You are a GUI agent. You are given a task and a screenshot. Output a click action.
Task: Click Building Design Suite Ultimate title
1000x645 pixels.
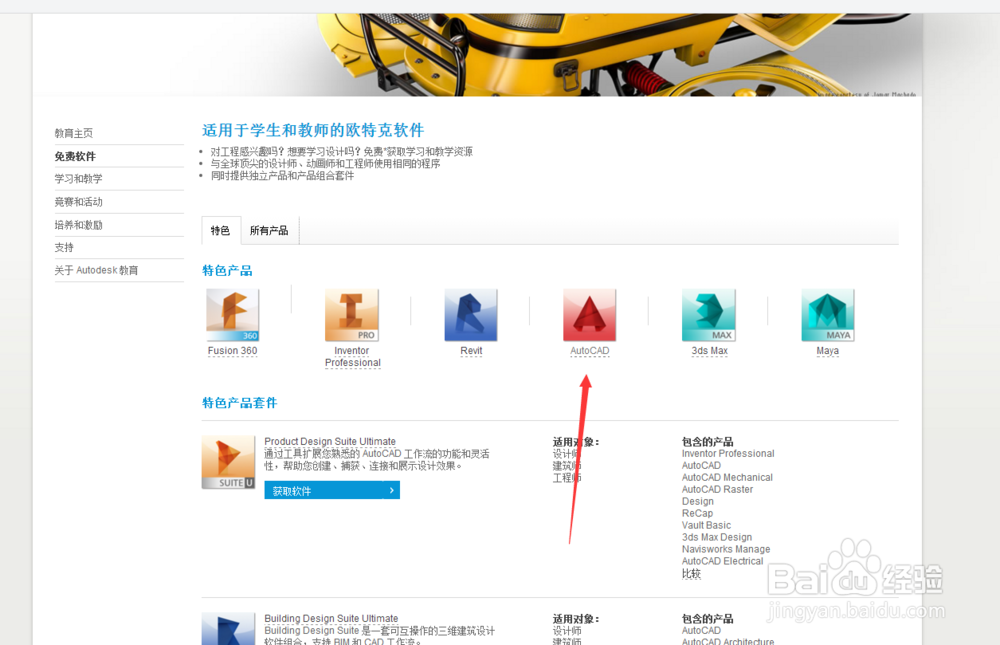pyautogui.click(x=331, y=618)
